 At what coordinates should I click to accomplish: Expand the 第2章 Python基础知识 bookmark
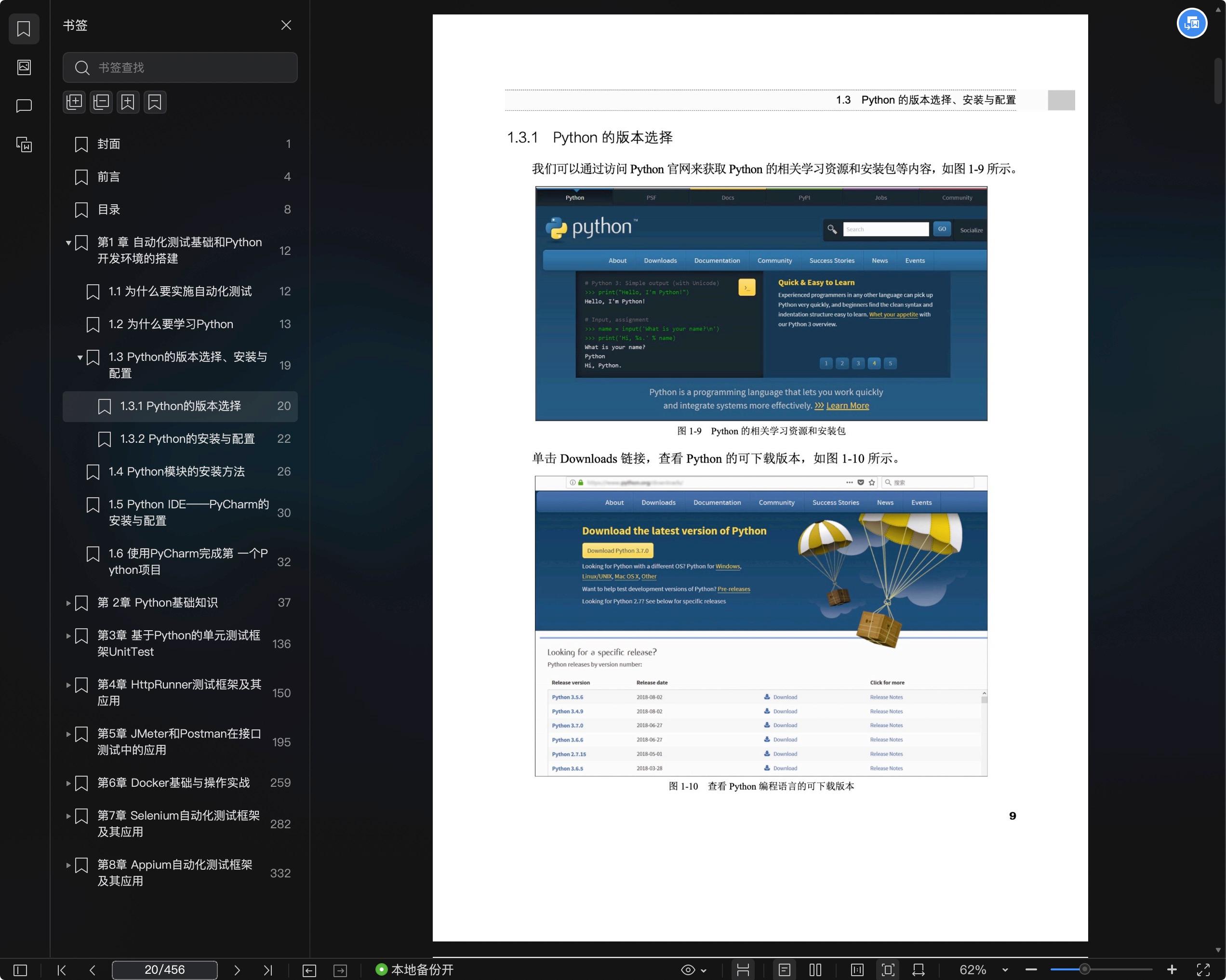pos(68,603)
